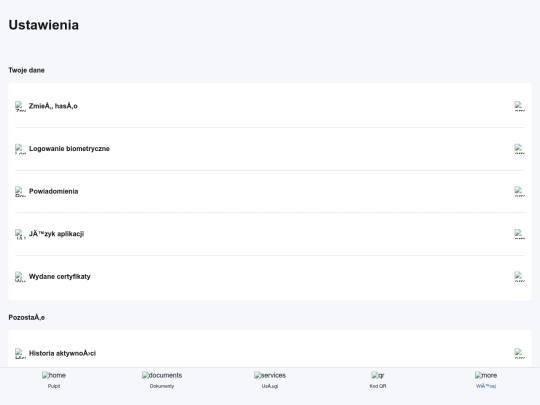Open arrow at right of Powiadomienia row
Viewport: 540px width, 405px height.
(x=520, y=191)
